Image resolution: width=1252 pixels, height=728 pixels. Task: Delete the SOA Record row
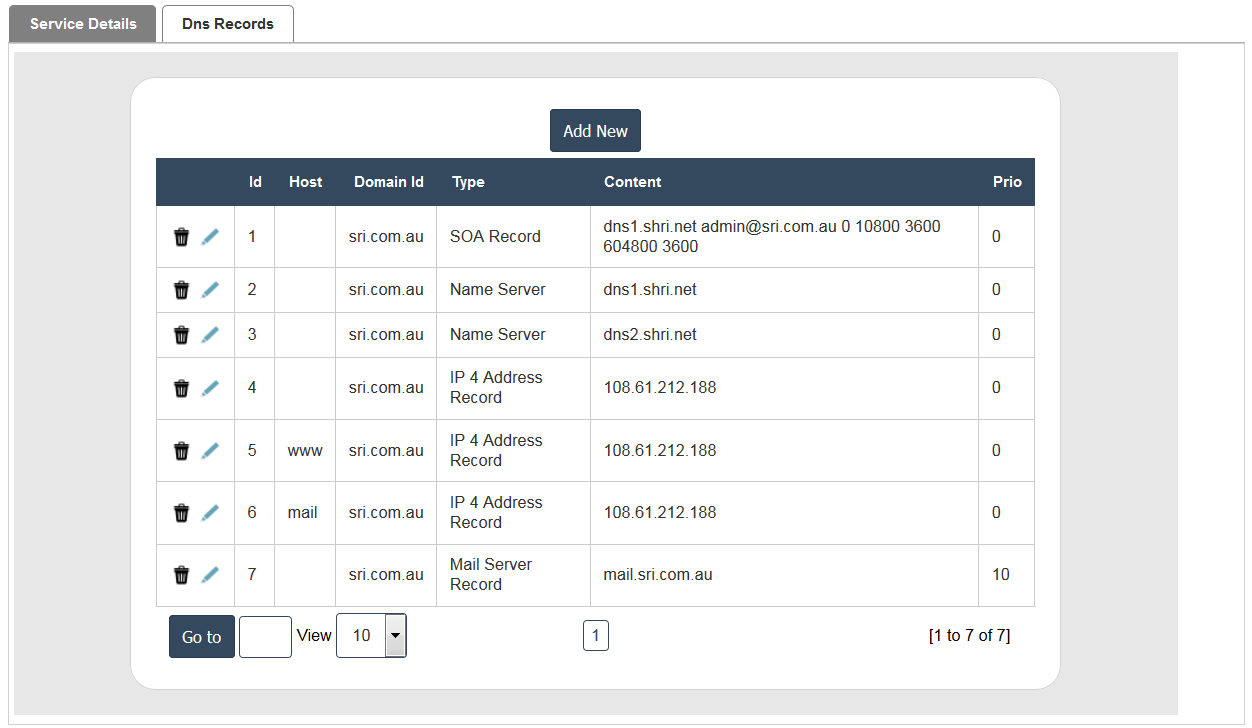(x=181, y=237)
